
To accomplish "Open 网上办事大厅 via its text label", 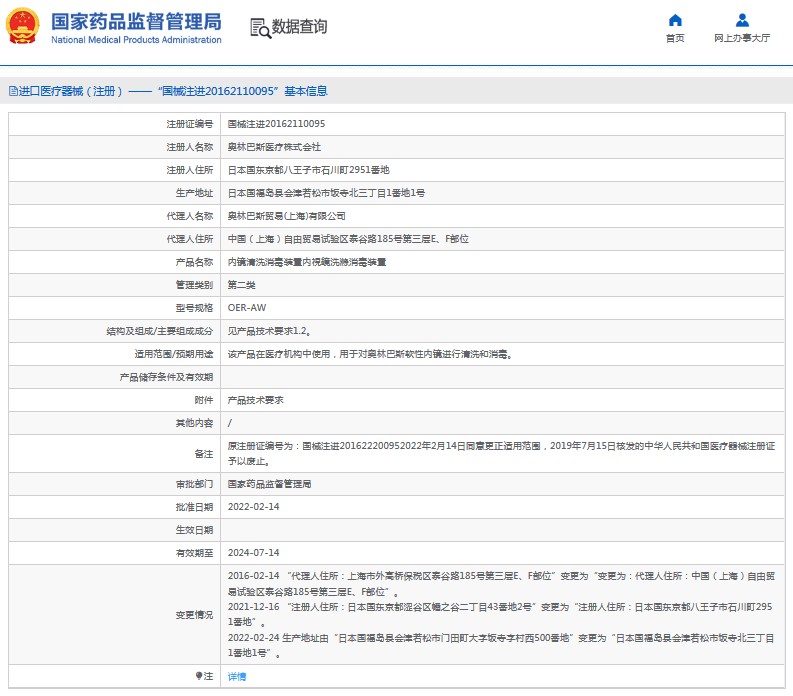I will tap(742, 38).
